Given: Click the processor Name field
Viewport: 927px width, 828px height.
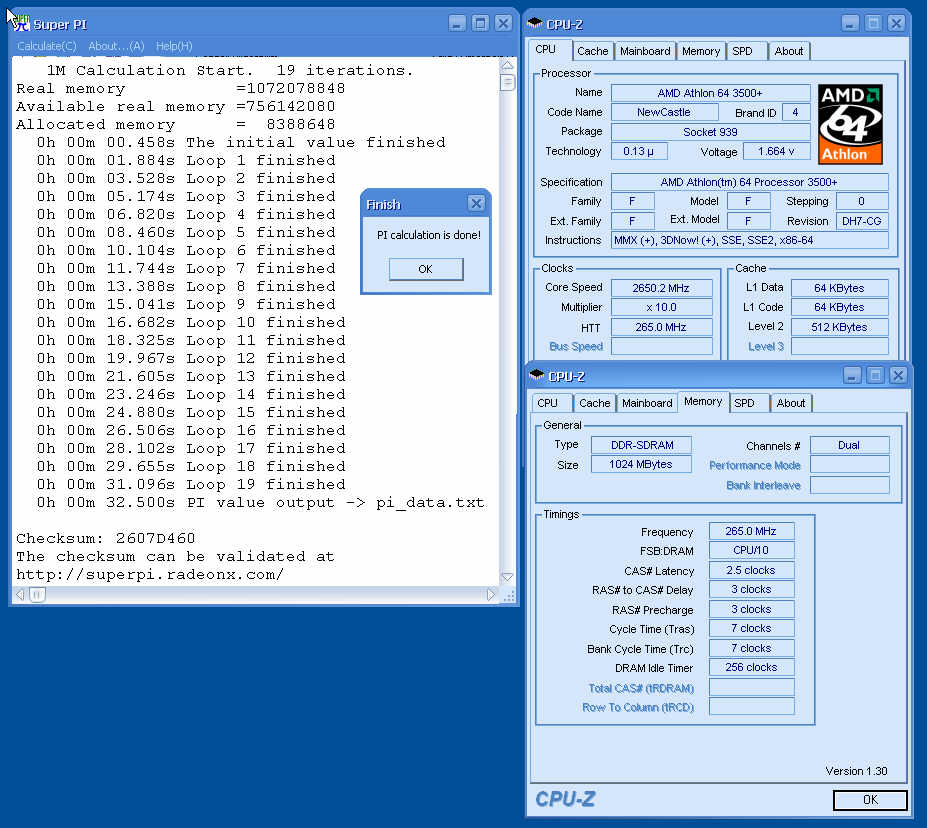Looking at the screenshot, I should point(710,93).
